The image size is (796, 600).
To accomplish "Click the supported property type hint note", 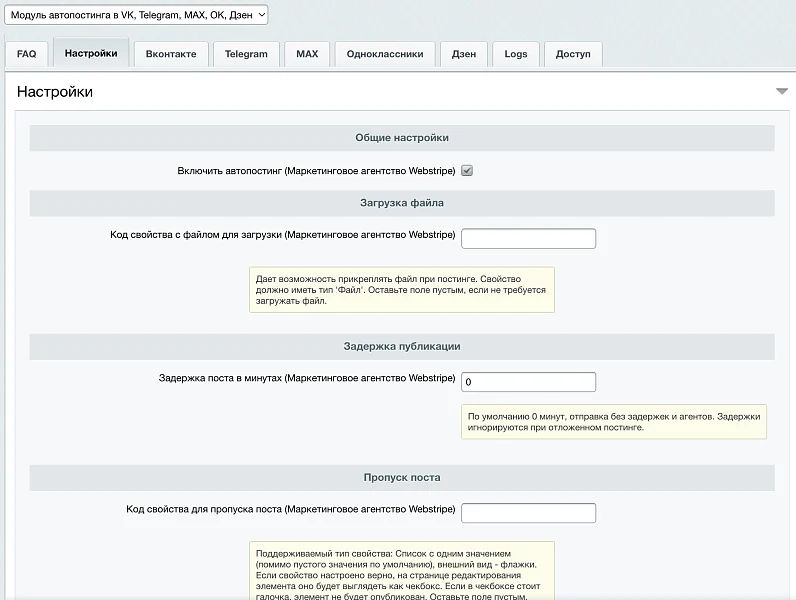I will [402, 571].
